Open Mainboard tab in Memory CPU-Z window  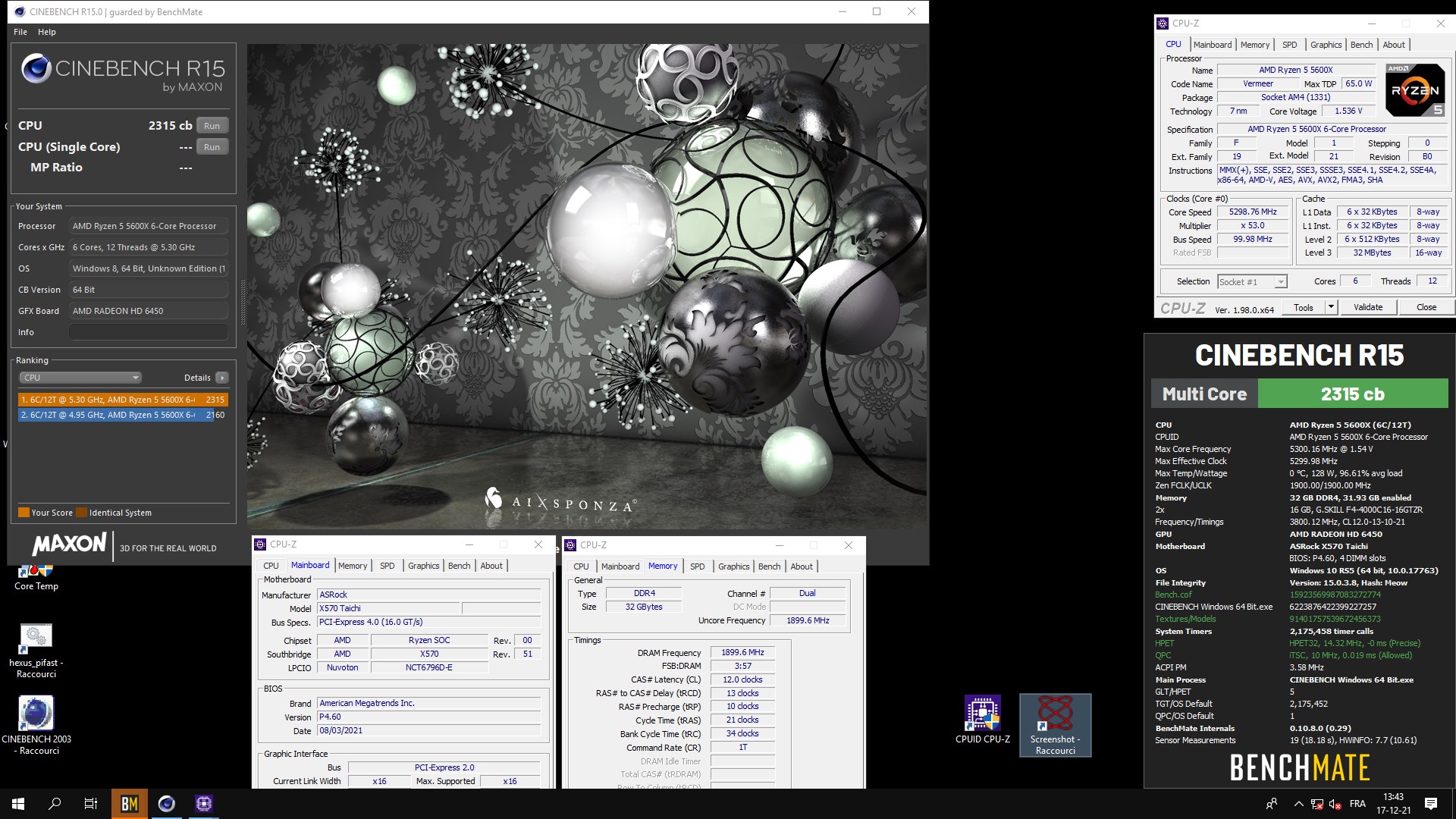(620, 566)
